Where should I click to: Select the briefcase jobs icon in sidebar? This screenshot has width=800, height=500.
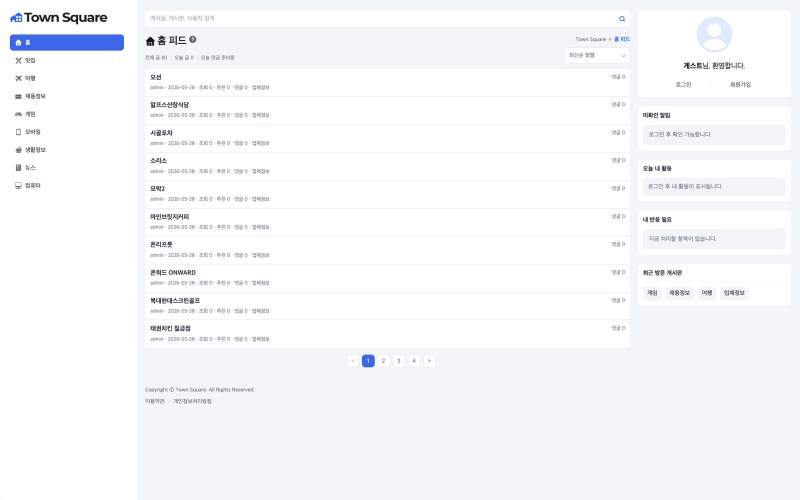coord(18,96)
